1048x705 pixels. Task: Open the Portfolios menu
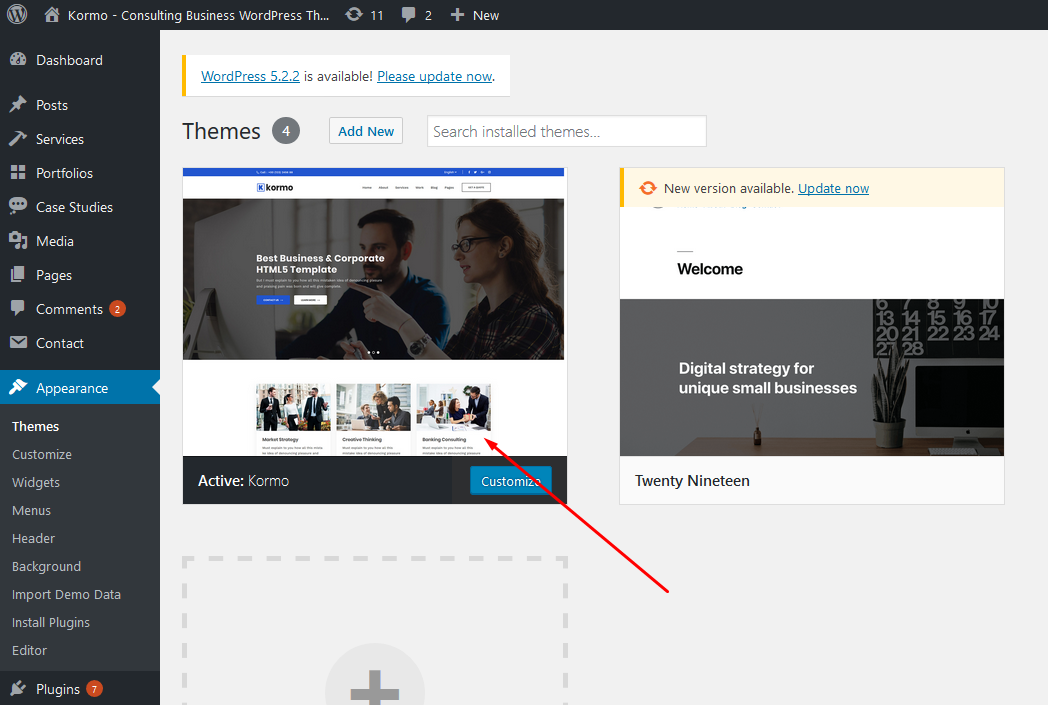64,173
